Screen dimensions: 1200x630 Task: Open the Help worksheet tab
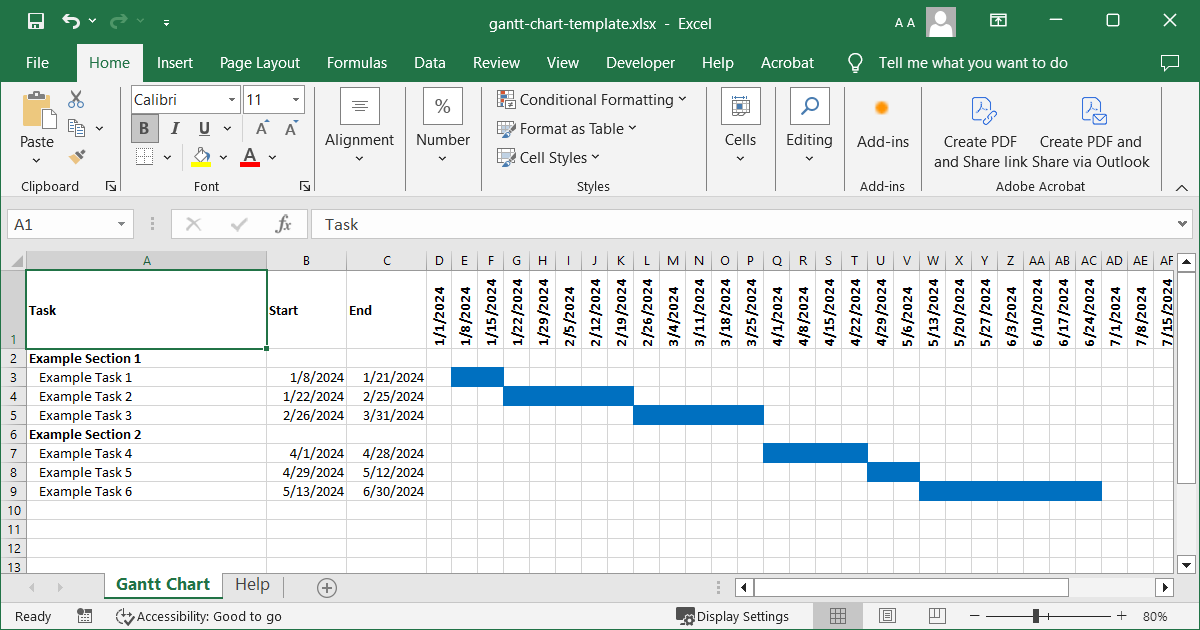point(253,584)
